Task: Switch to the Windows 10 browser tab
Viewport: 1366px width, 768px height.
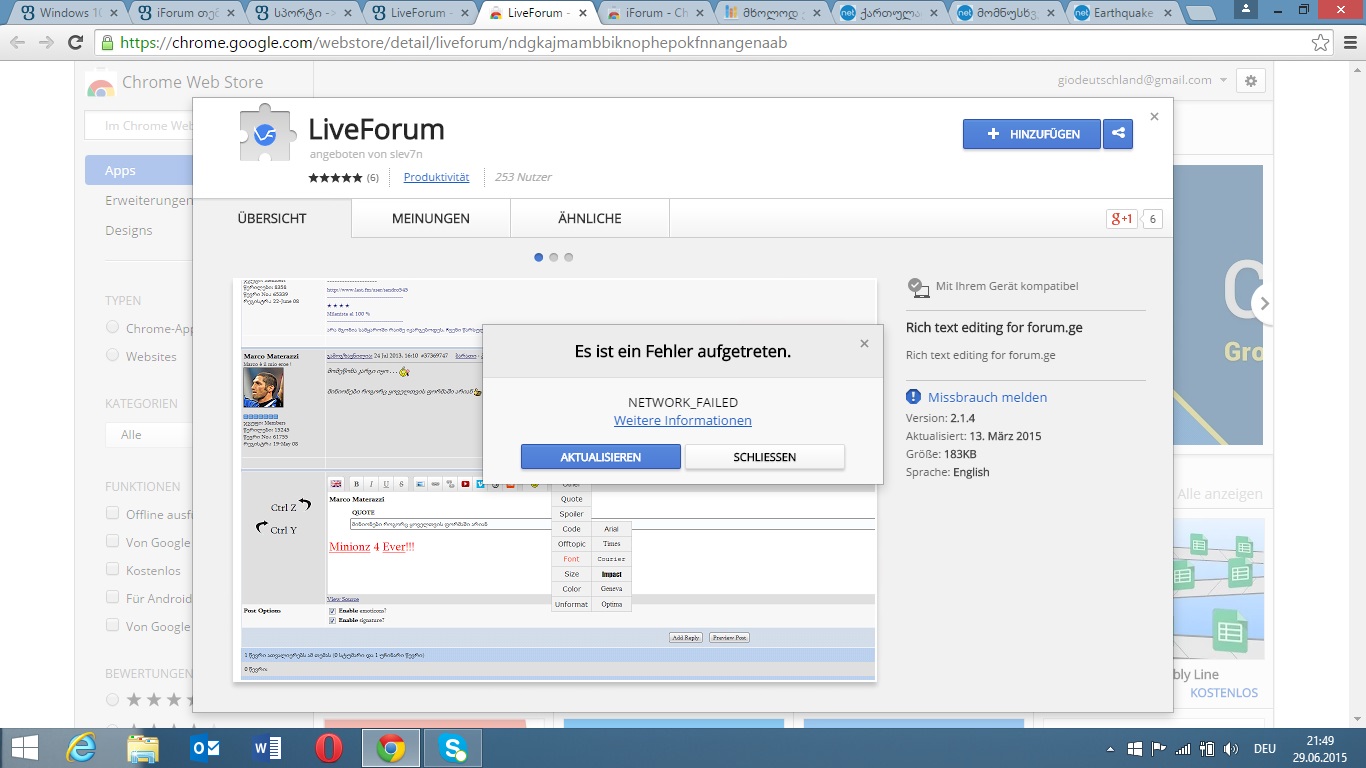Action: tap(68, 13)
